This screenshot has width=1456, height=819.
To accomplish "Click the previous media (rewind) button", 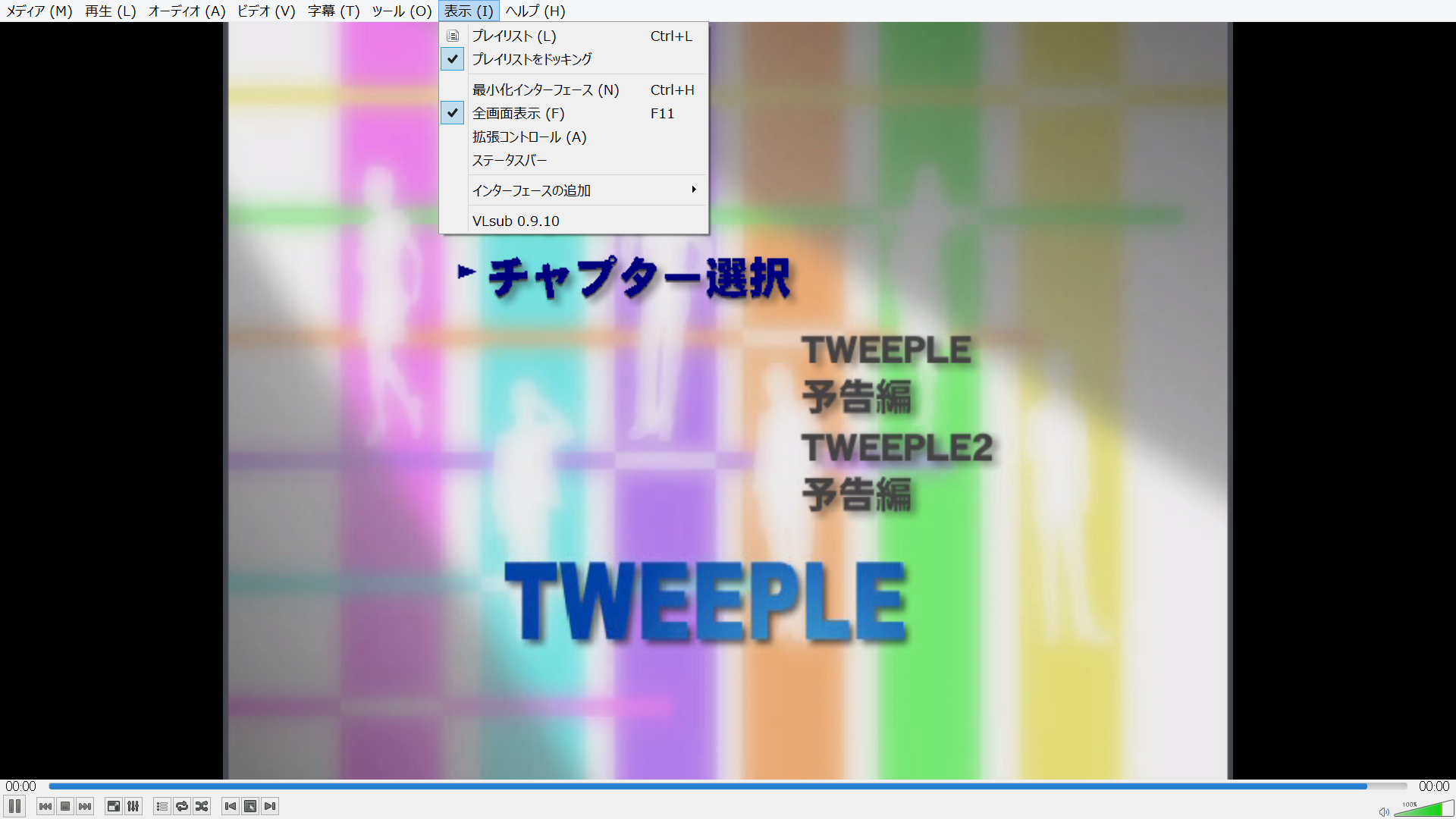I will [45, 806].
